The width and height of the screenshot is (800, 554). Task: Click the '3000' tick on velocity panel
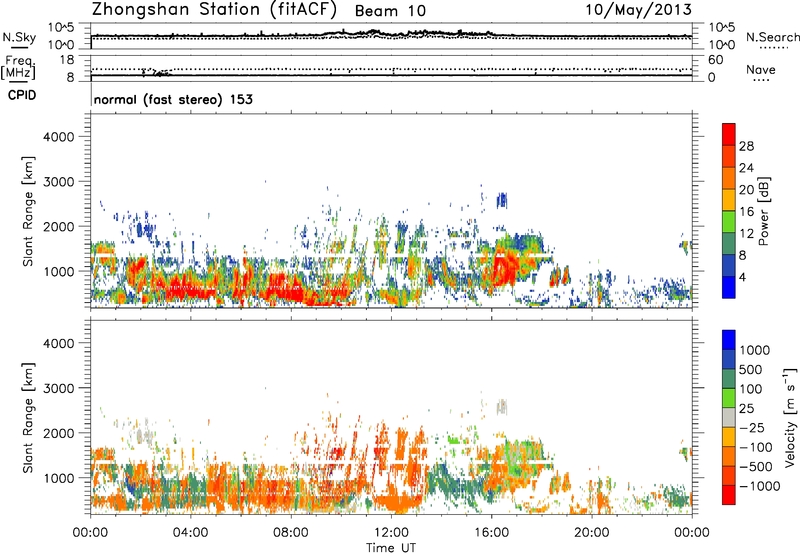[x=58, y=388]
